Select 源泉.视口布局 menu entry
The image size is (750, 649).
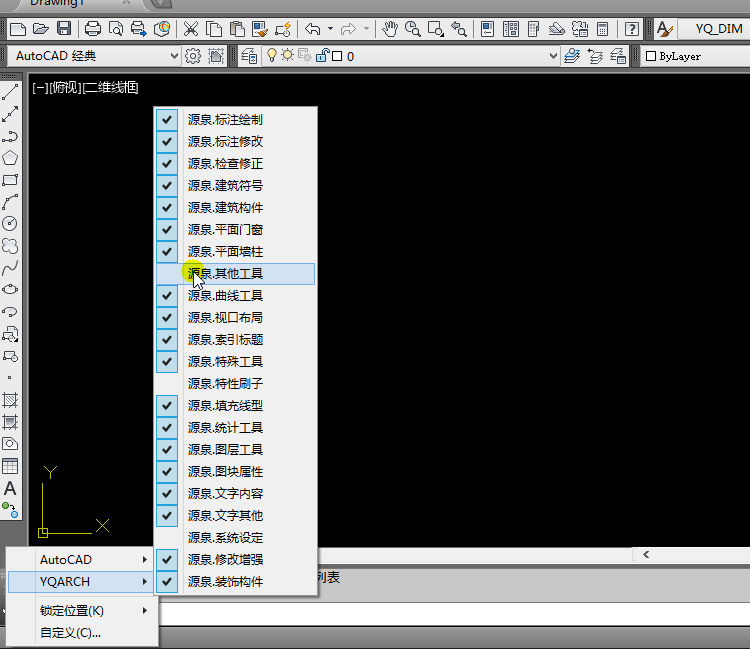[x=235, y=318]
